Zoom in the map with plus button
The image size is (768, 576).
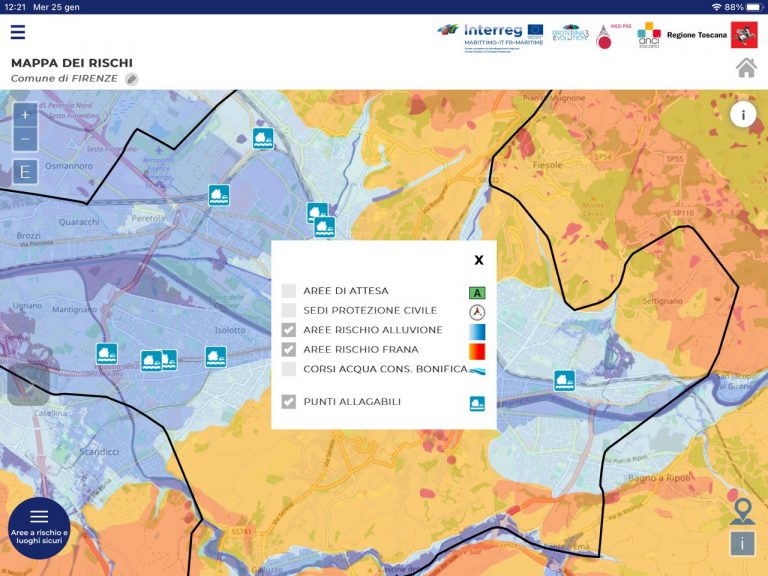pyautogui.click(x=25, y=115)
